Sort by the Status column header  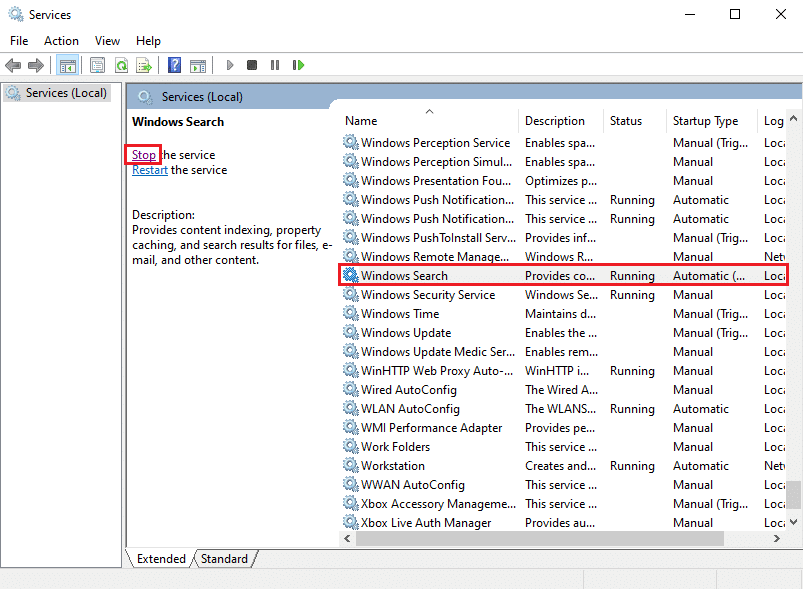635,121
